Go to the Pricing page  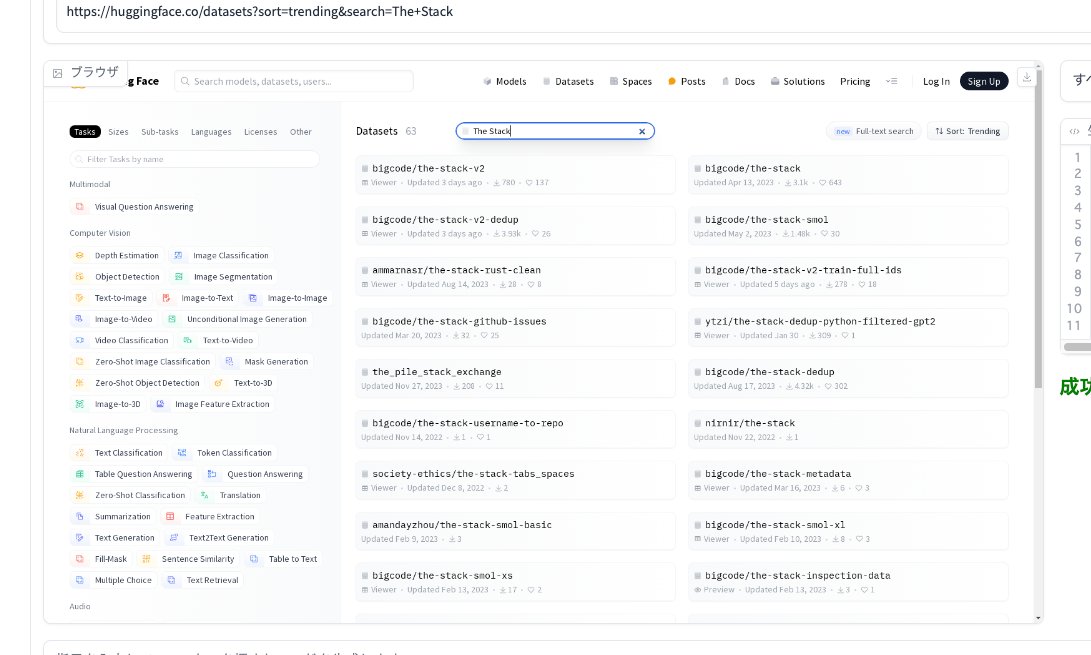pos(854,81)
